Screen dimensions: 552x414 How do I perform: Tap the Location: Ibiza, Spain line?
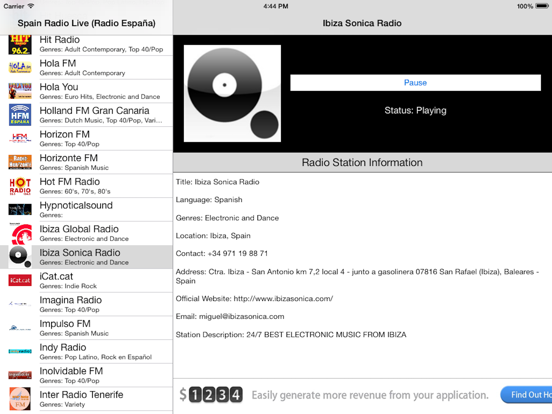click(x=213, y=236)
